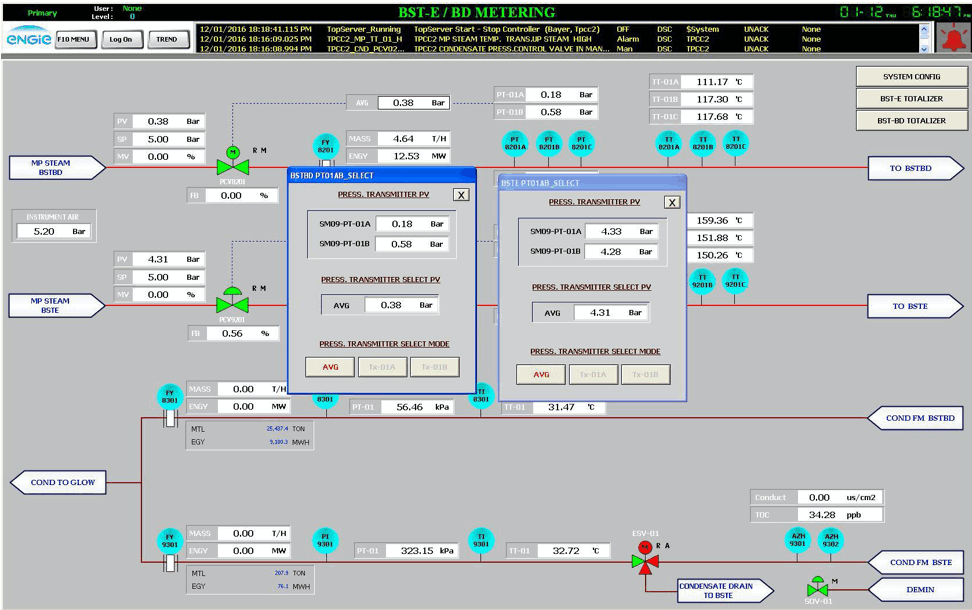Select the AZH 9302 analyzer bubble
Viewport: 972px width, 610px height.
pyautogui.click(x=831, y=540)
